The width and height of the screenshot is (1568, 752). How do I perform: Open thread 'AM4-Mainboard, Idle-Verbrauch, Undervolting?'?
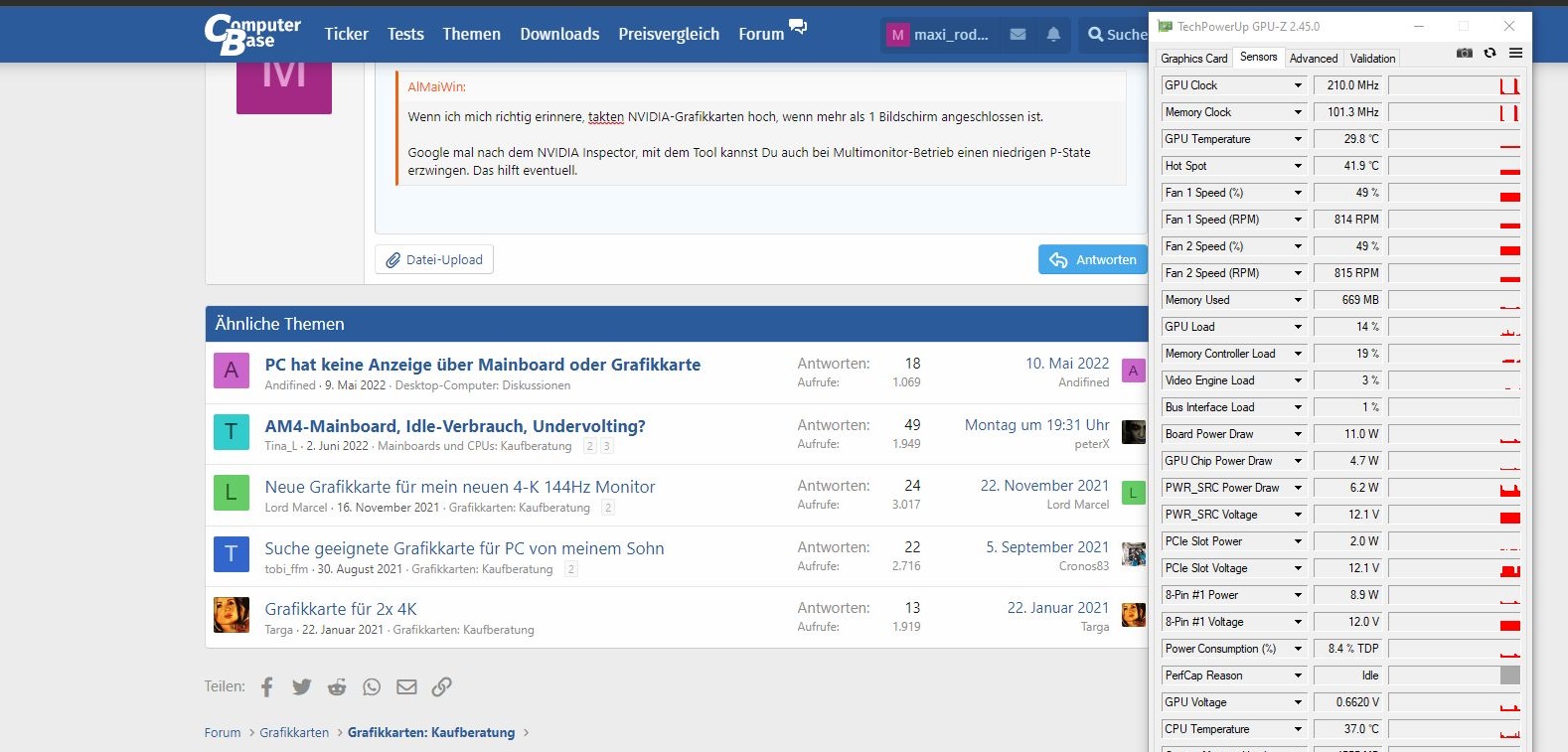(x=455, y=426)
